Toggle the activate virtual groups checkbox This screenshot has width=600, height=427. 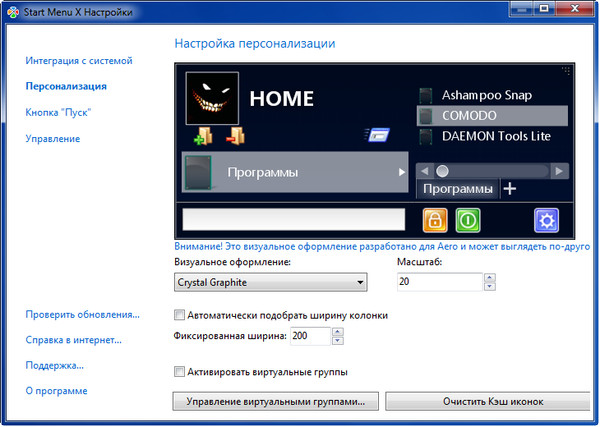point(179,372)
